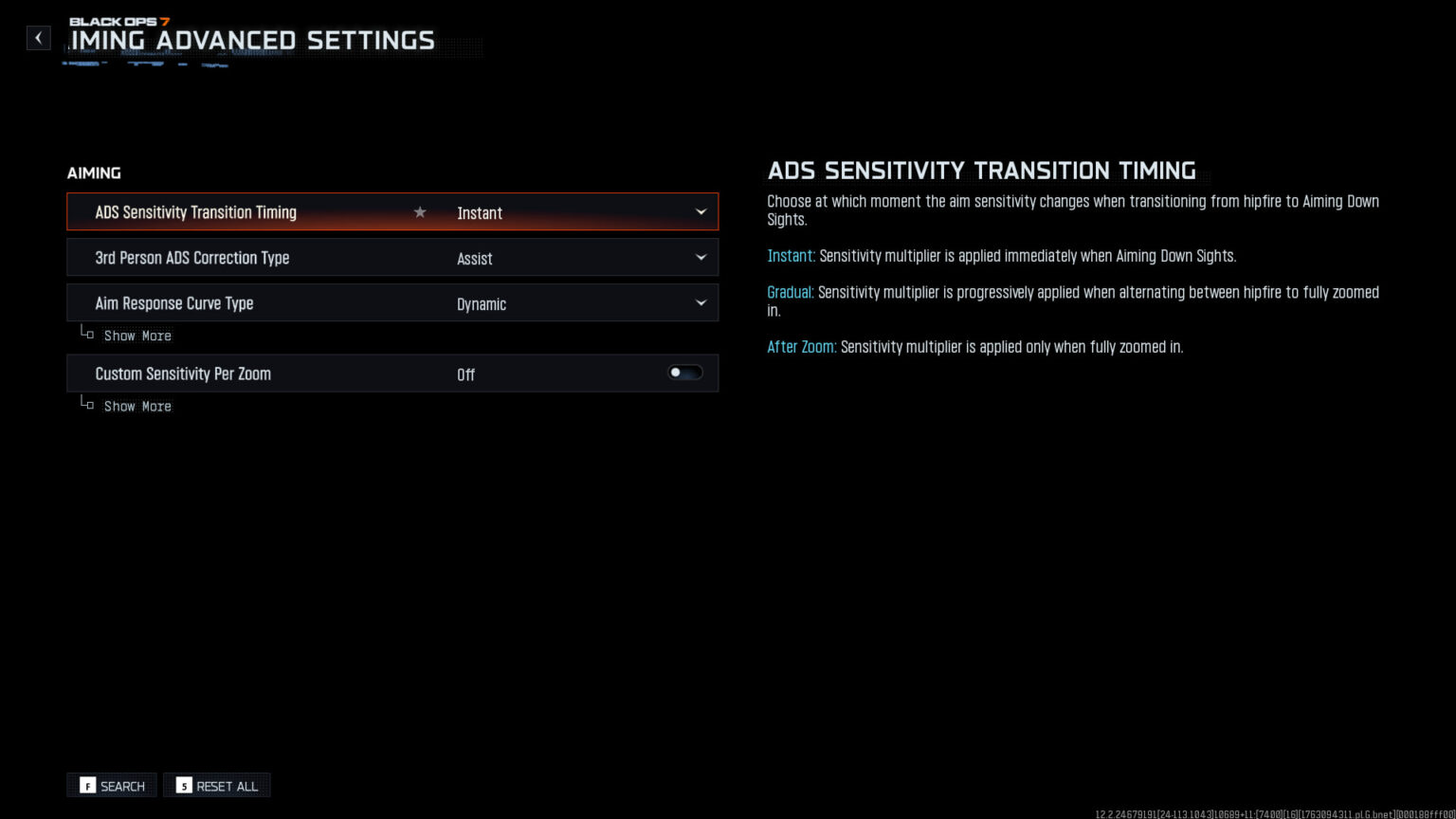Enable the Custom Sensitivity Per Zoom toggle
This screenshot has width=1456, height=819.
click(684, 373)
